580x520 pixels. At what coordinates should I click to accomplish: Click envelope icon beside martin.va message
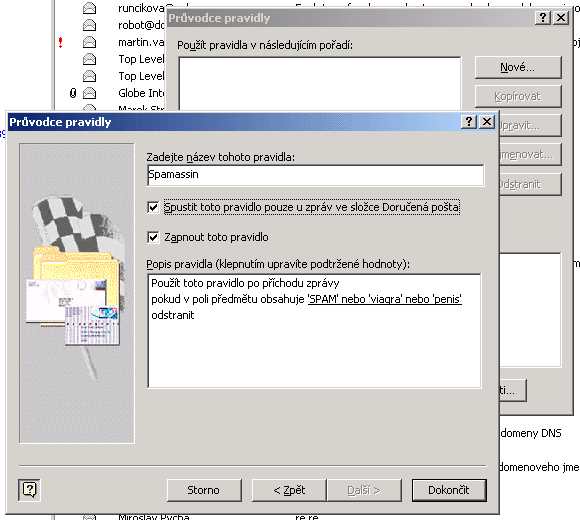[89, 42]
